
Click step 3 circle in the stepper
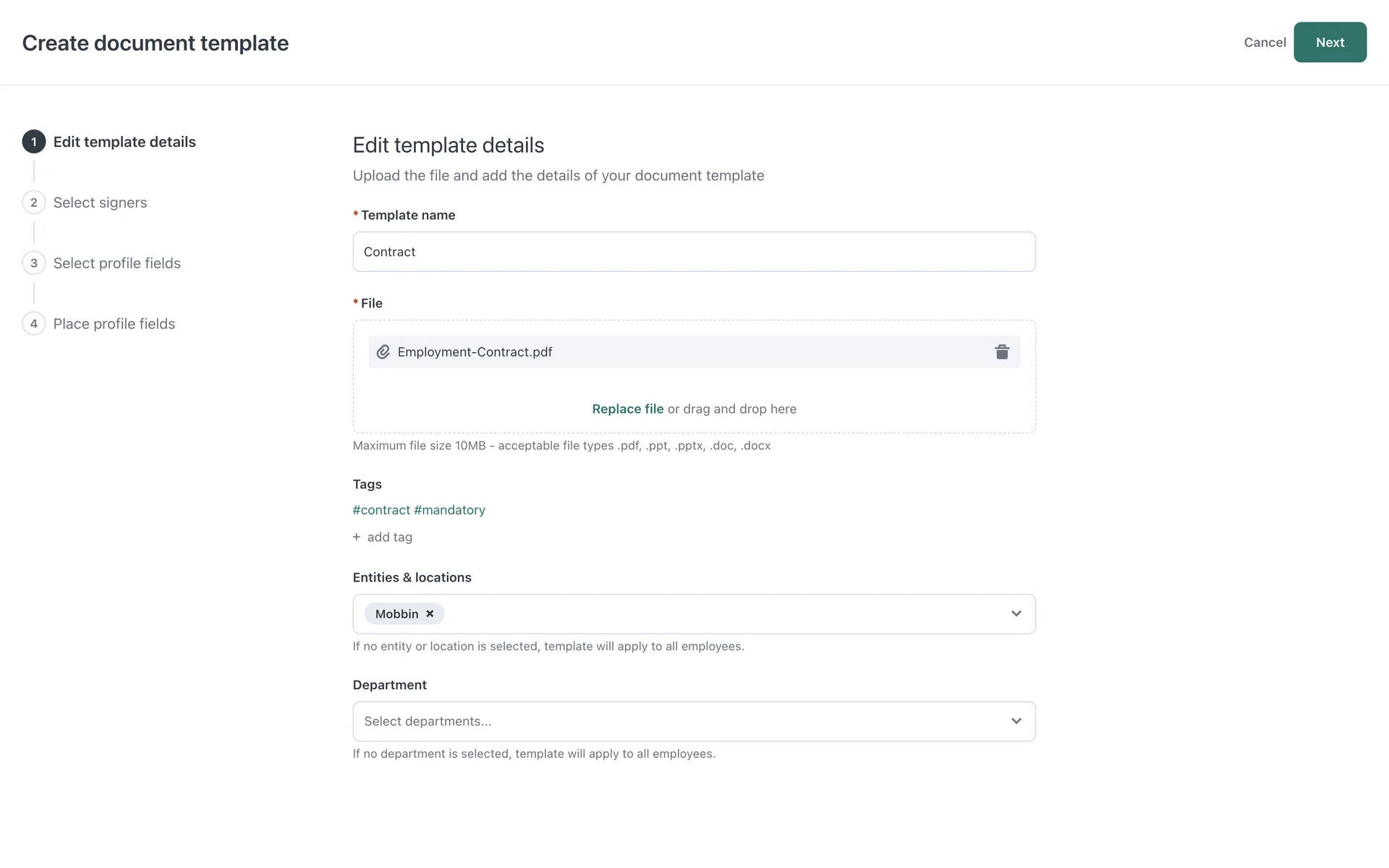[34, 263]
